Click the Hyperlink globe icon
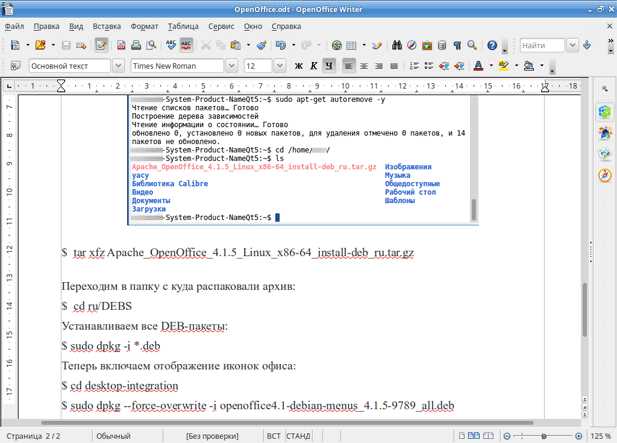Image resolution: width=617 pixels, height=443 pixels. [336, 45]
